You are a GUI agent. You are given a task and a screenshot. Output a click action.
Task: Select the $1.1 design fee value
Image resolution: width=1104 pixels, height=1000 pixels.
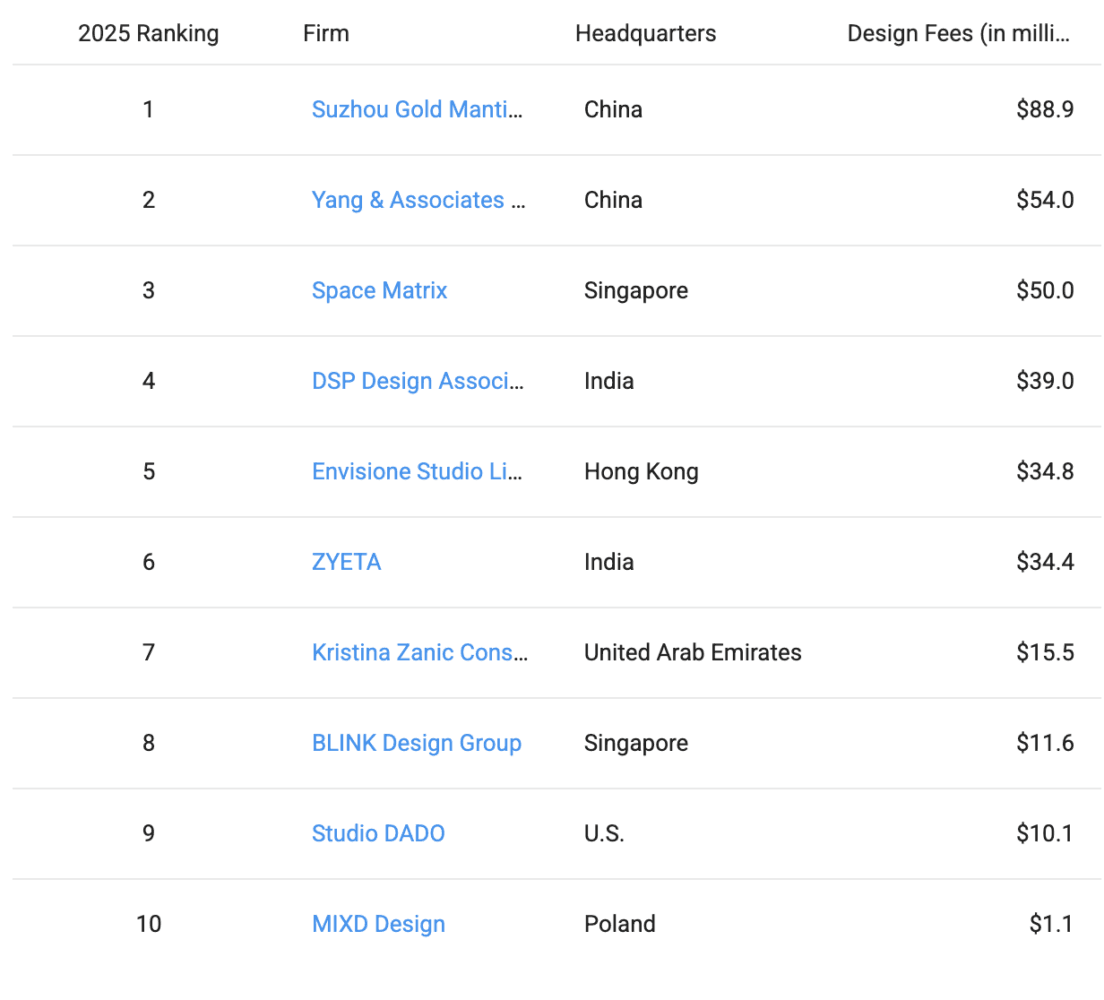[1051, 925]
